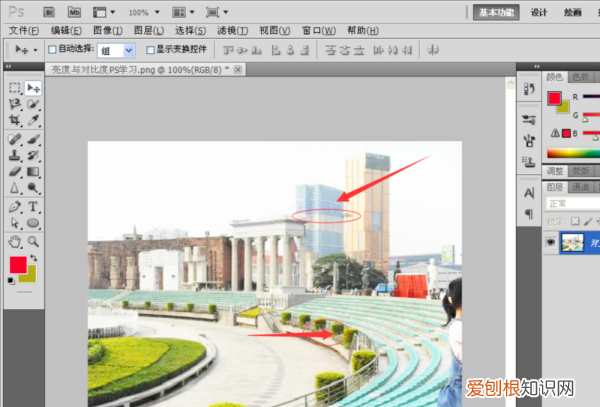The height and width of the screenshot is (407, 600).
Task: Select the Horizontal Type tool
Action: click(33, 206)
